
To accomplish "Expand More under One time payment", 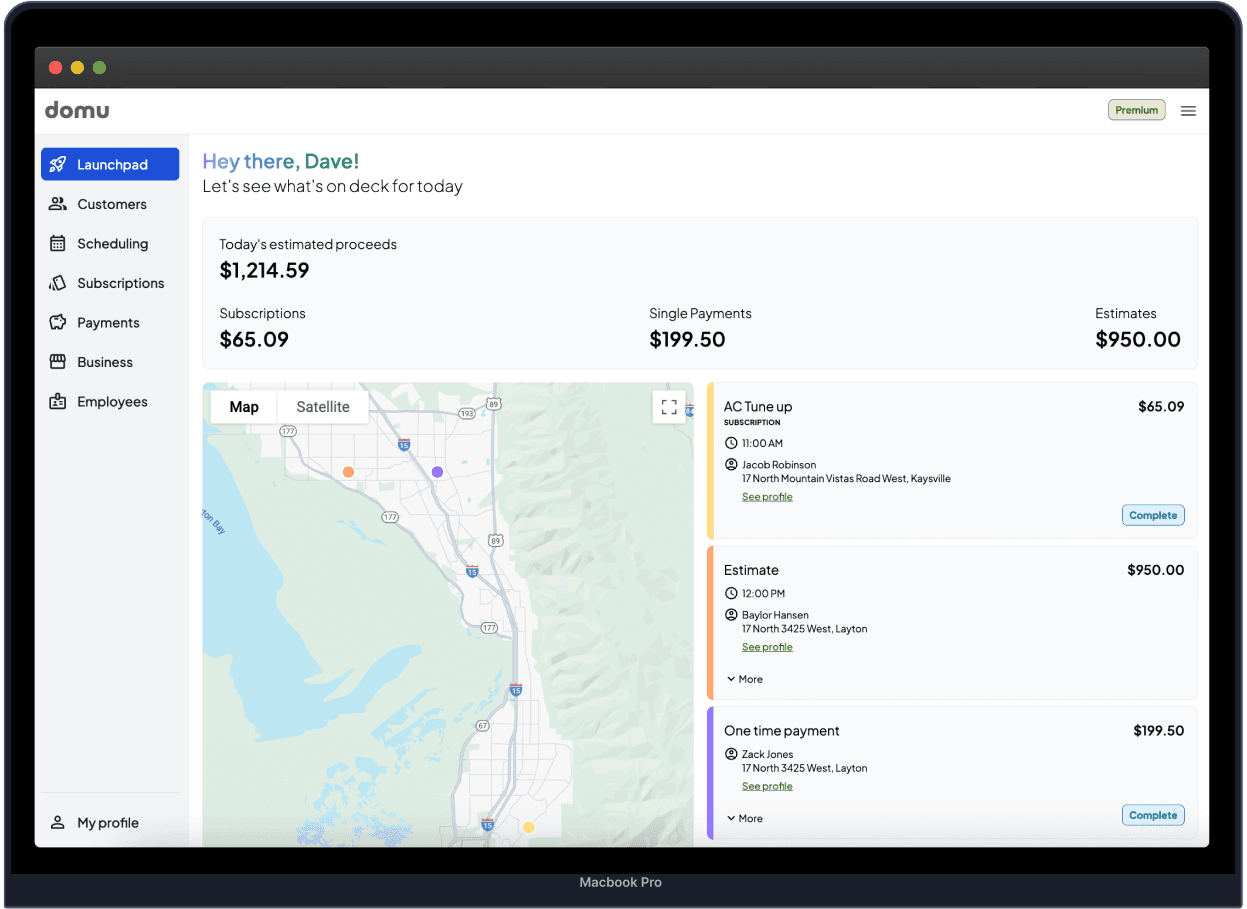I will (745, 818).
